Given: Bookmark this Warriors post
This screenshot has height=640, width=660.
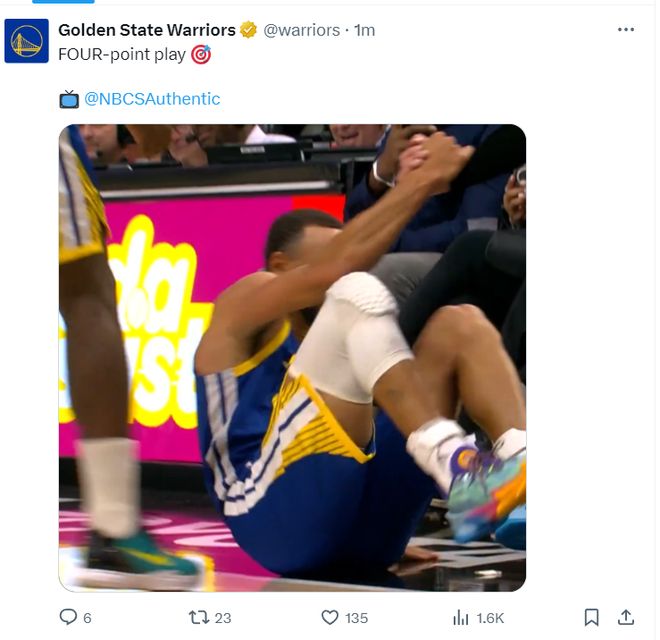Looking at the screenshot, I should (x=592, y=617).
